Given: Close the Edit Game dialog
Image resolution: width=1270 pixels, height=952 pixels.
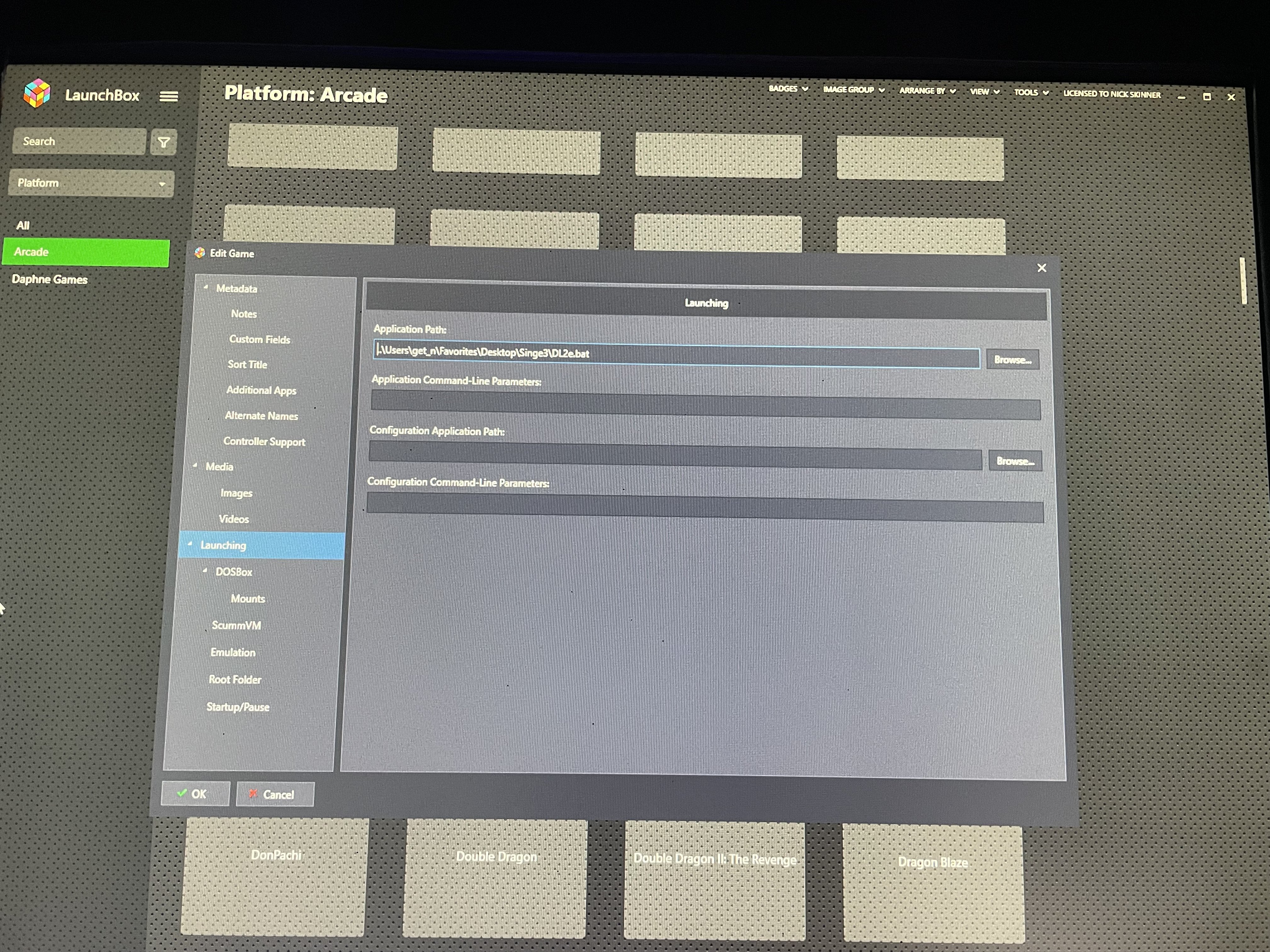Looking at the screenshot, I should coord(1042,268).
